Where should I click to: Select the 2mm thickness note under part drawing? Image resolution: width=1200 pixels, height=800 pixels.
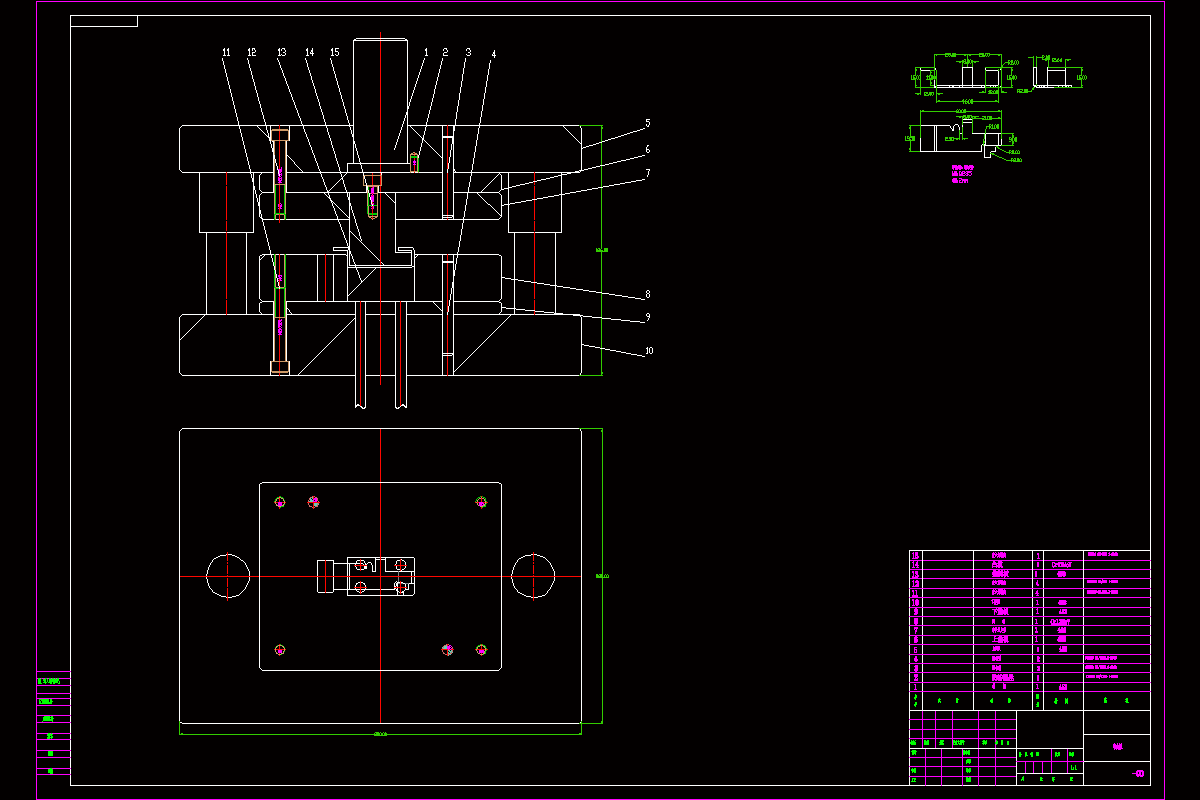(x=961, y=182)
